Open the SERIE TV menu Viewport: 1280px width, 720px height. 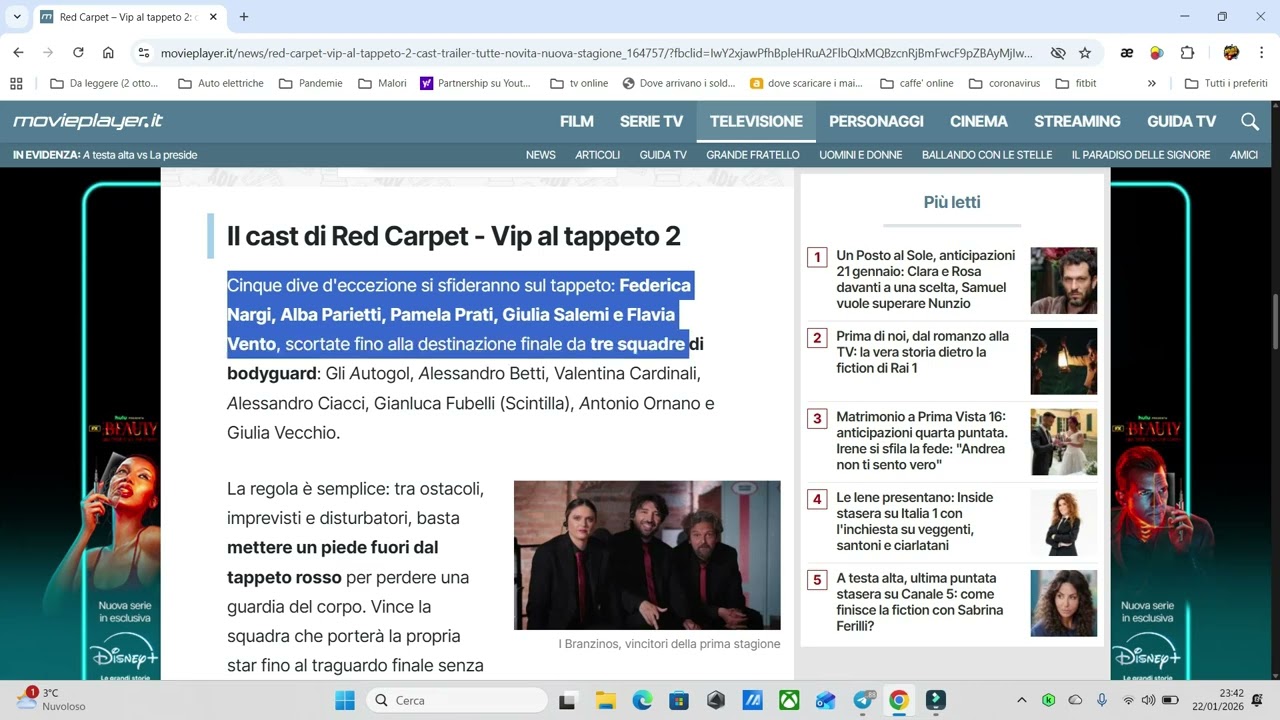point(651,121)
